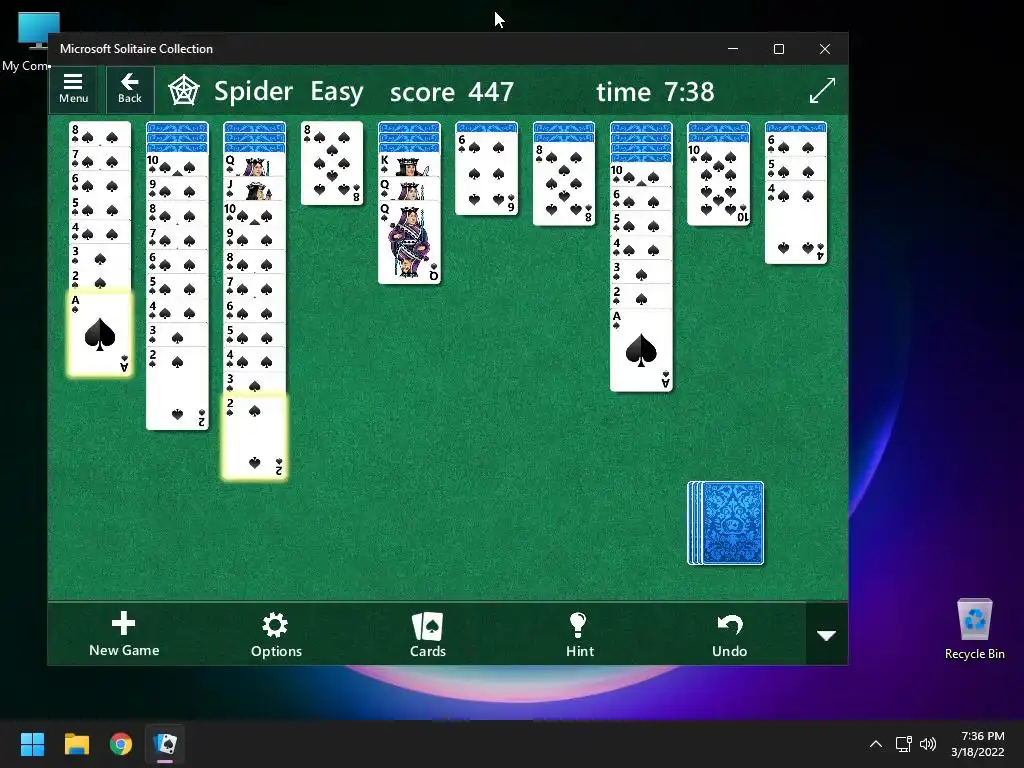This screenshot has height=768, width=1024.
Task: Launch Chrome from the taskbar
Action: click(121, 744)
